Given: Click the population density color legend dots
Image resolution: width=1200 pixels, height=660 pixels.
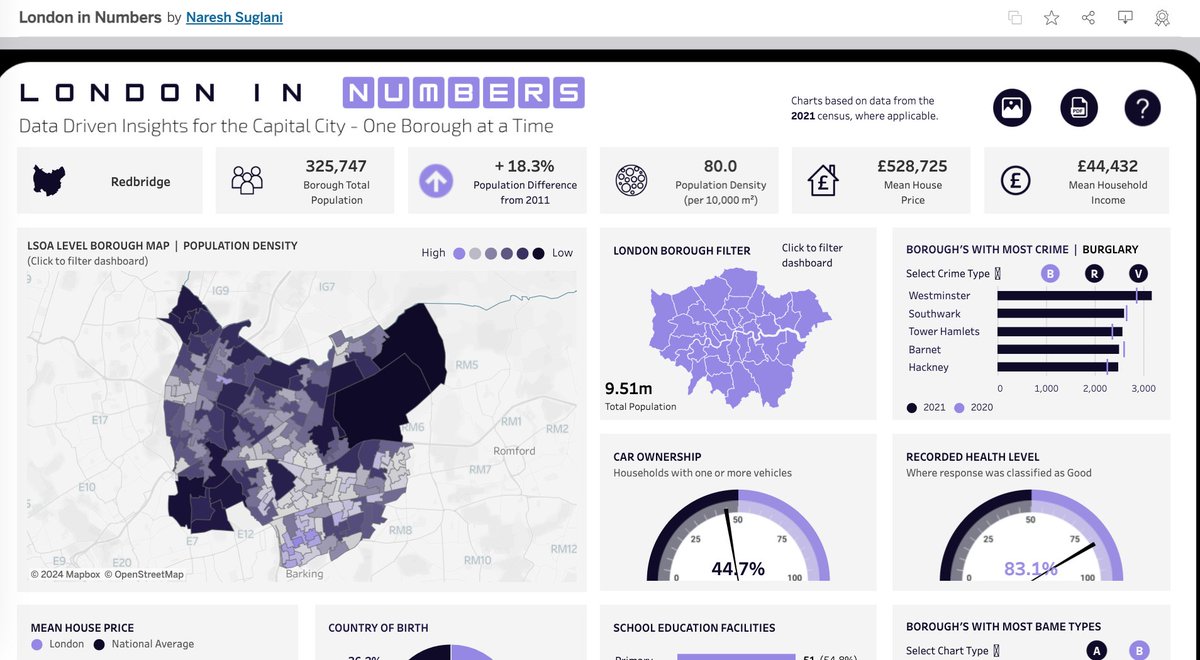Looking at the screenshot, I should point(498,253).
